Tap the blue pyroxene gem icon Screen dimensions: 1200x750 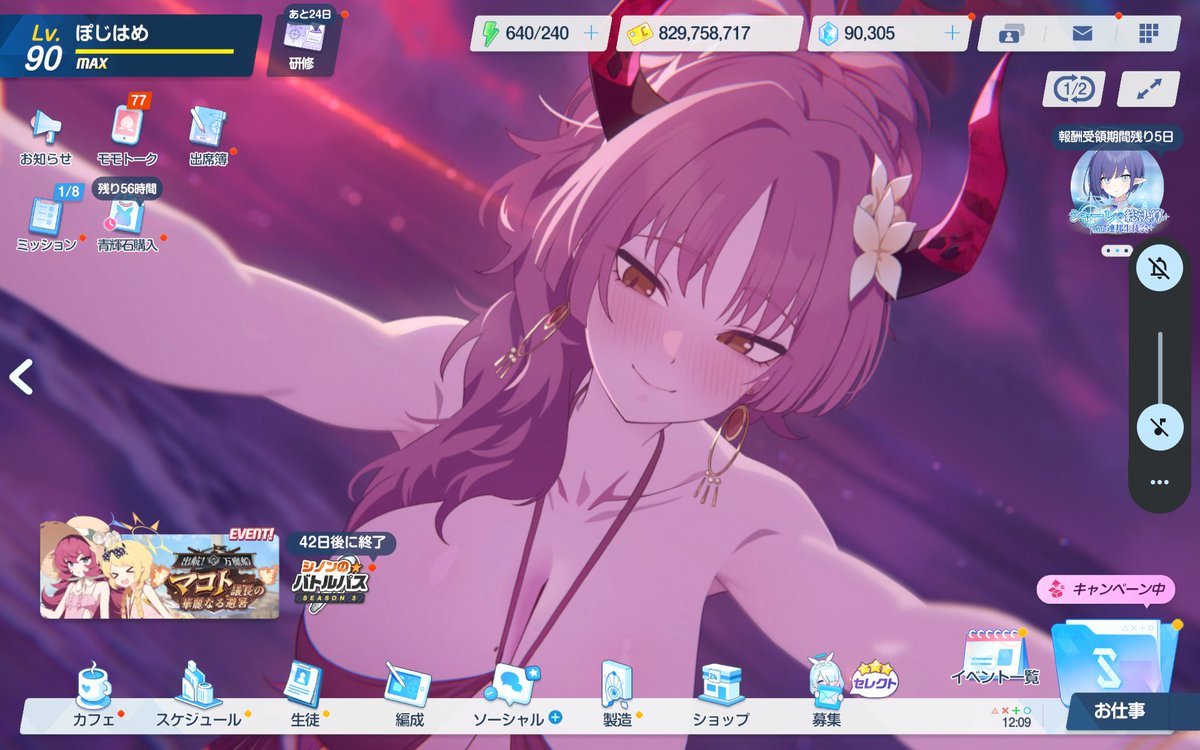pyautogui.click(x=827, y=34)
